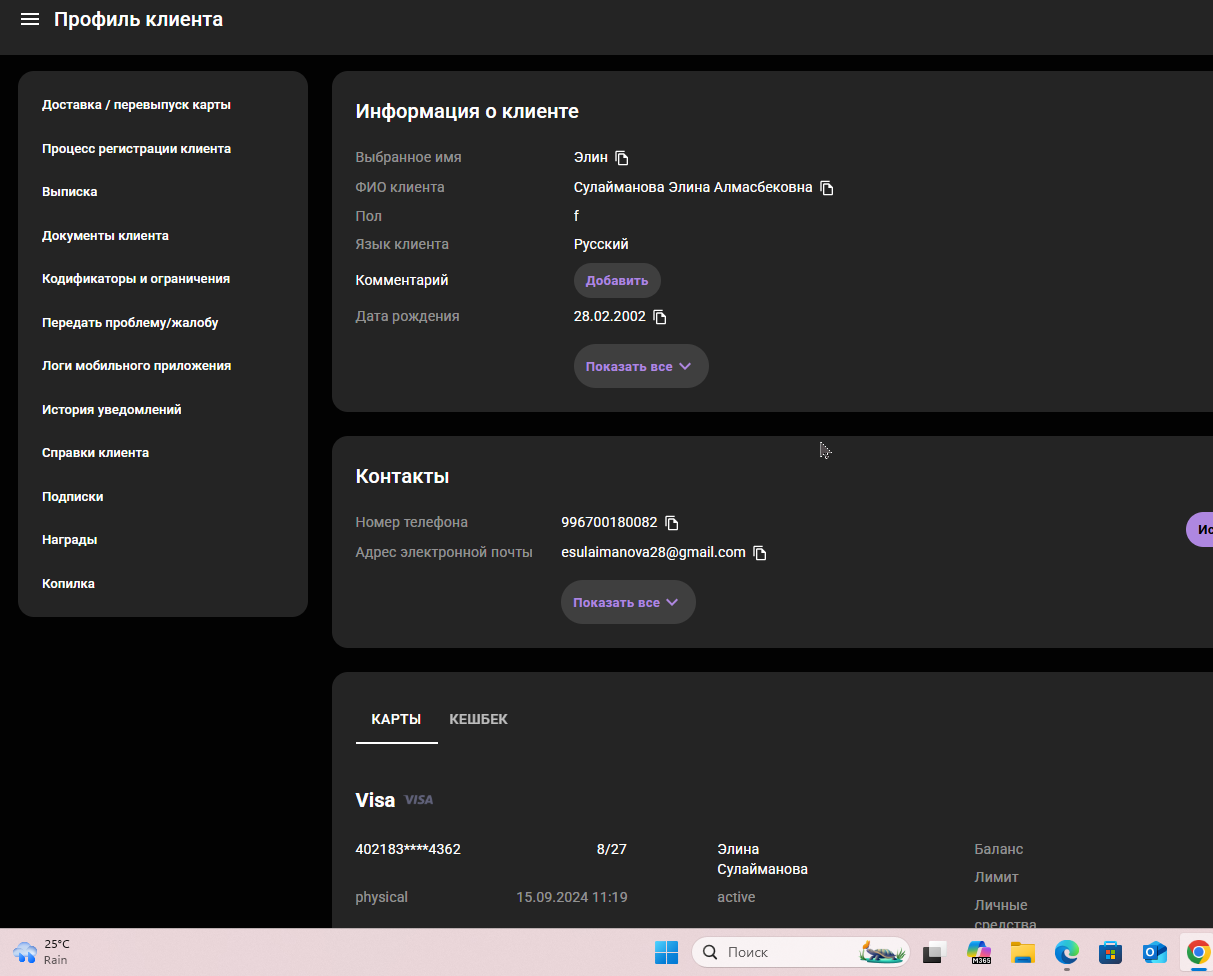Open Доставка / перевыпуск карты section
The width and height of the screenshot is (1213, 976).
(136, 105)
